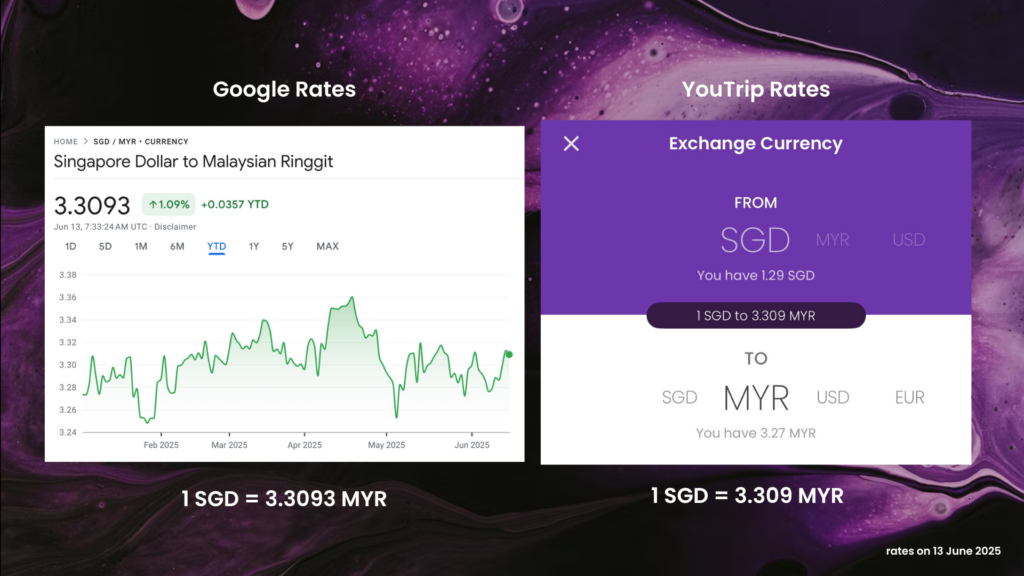Click the Feb 2025 axis label
Viewport: 1024px width, 576px height.
point(161,445)
